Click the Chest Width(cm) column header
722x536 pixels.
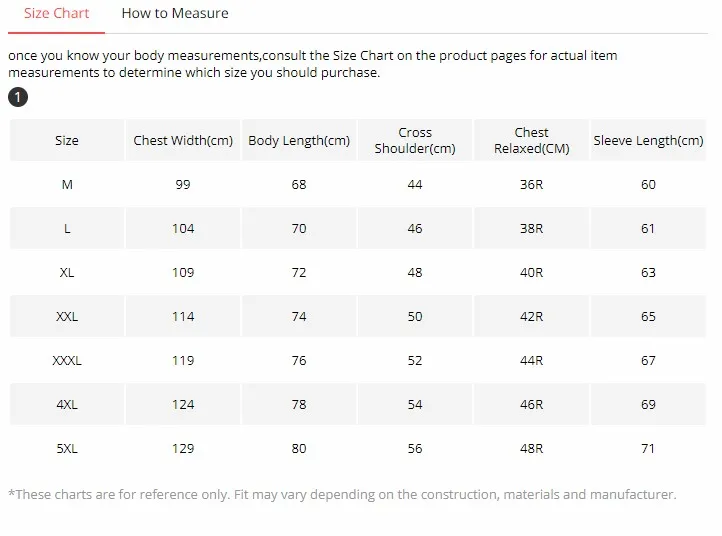tap(183, 141)
